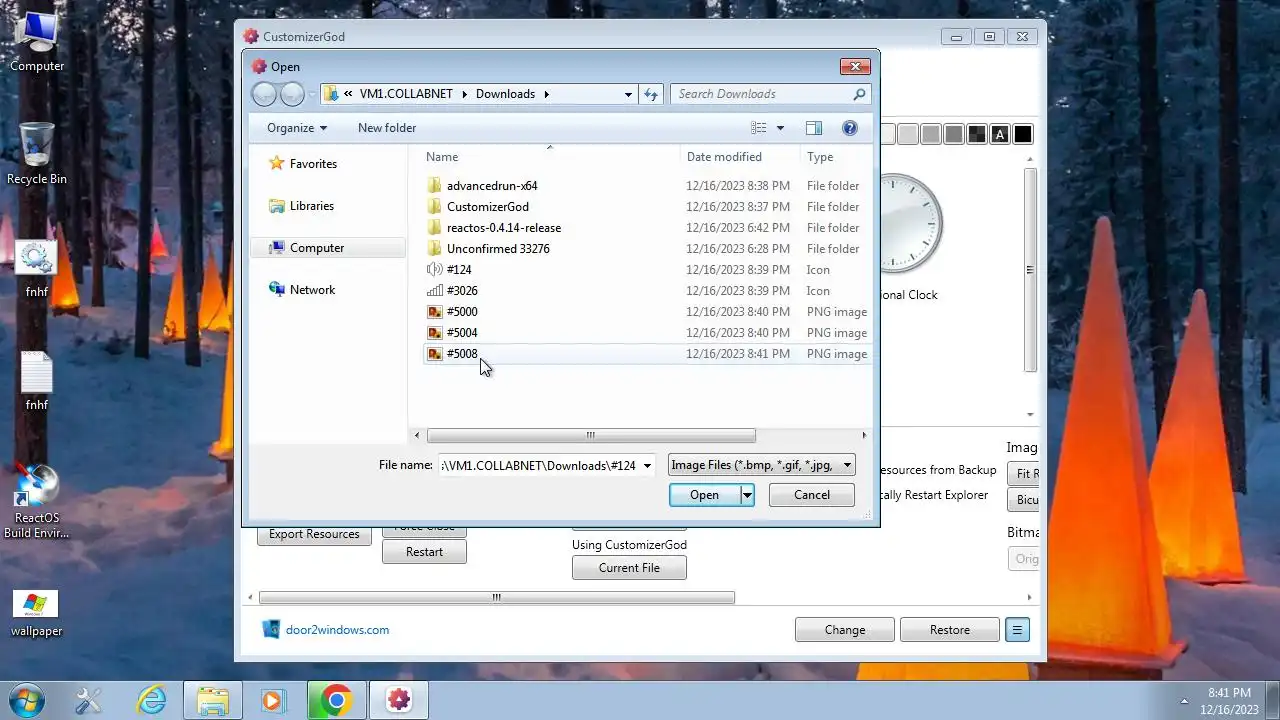The image size is (1280, 720).
Task: Click the wrench tools taskbar icon
Action: 89,700
